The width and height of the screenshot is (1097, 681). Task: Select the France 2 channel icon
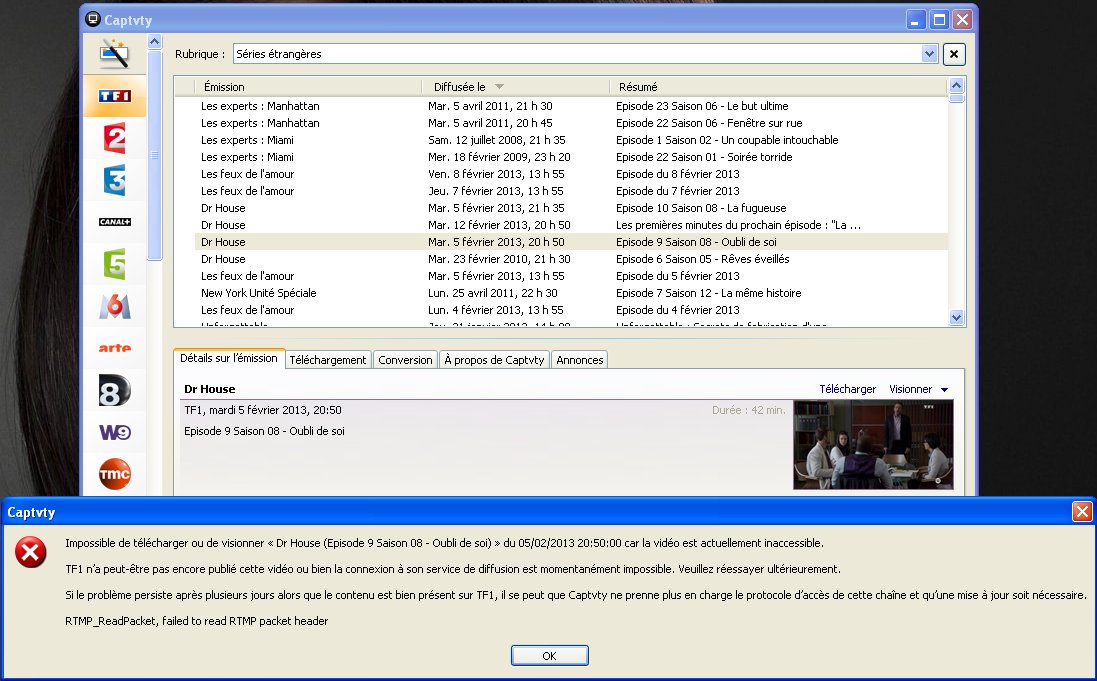115,138
